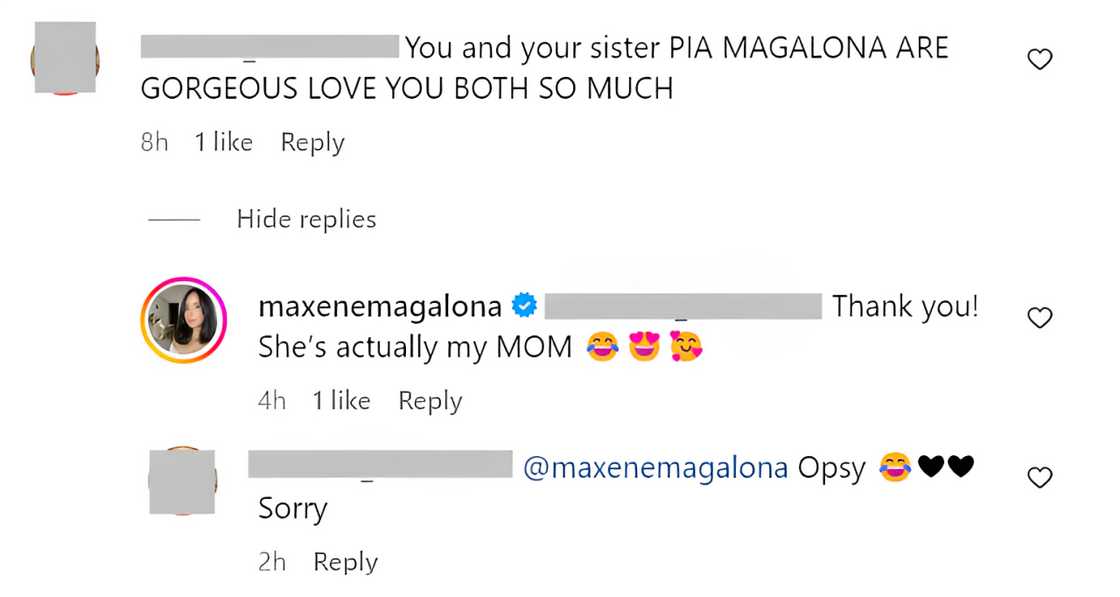Screen dimensions: 1120x597
Task: Click the top commenter's blurred username
Action: [270, 47]
